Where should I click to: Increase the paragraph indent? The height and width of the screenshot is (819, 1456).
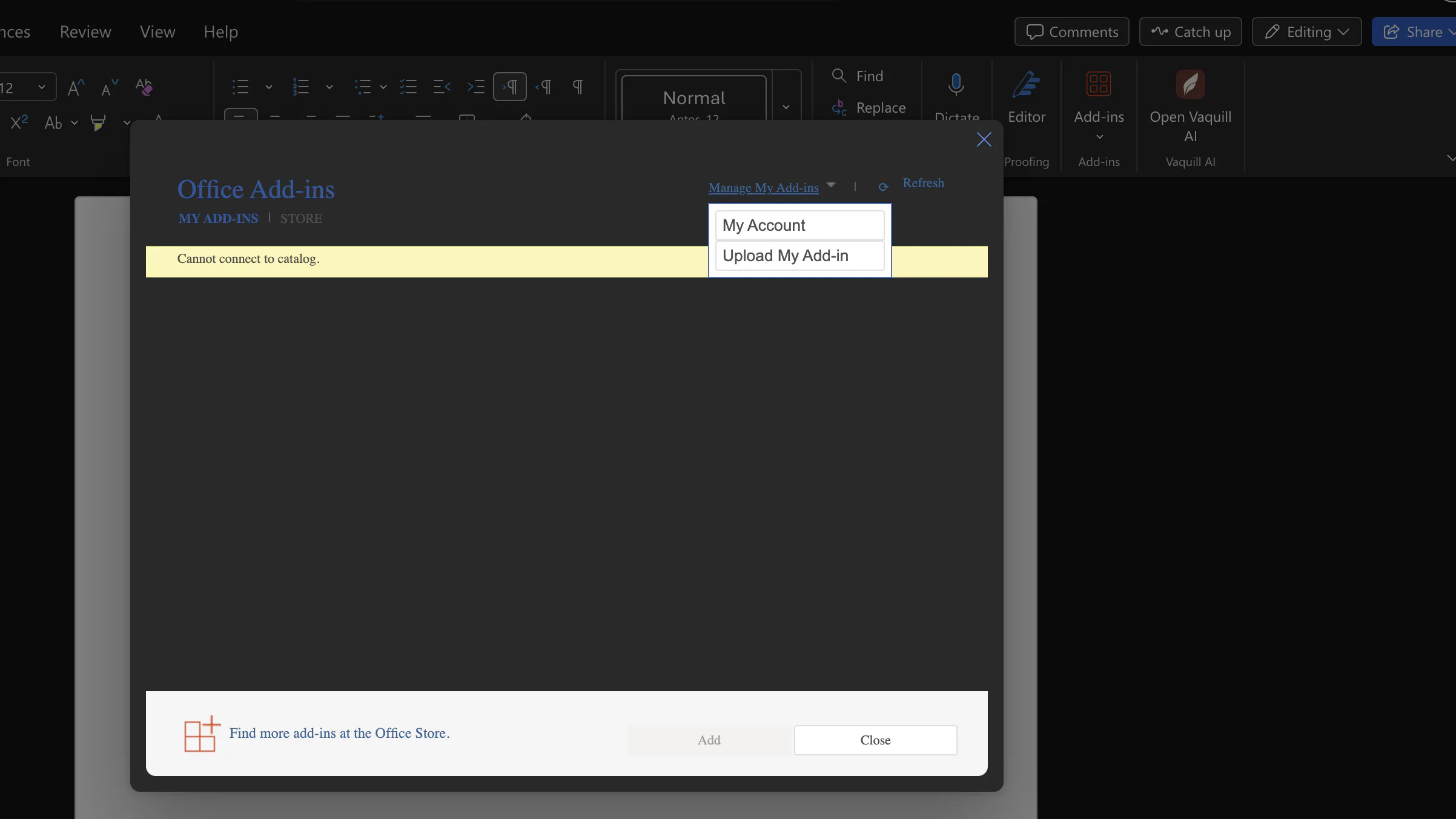click(x=476, y=87)
